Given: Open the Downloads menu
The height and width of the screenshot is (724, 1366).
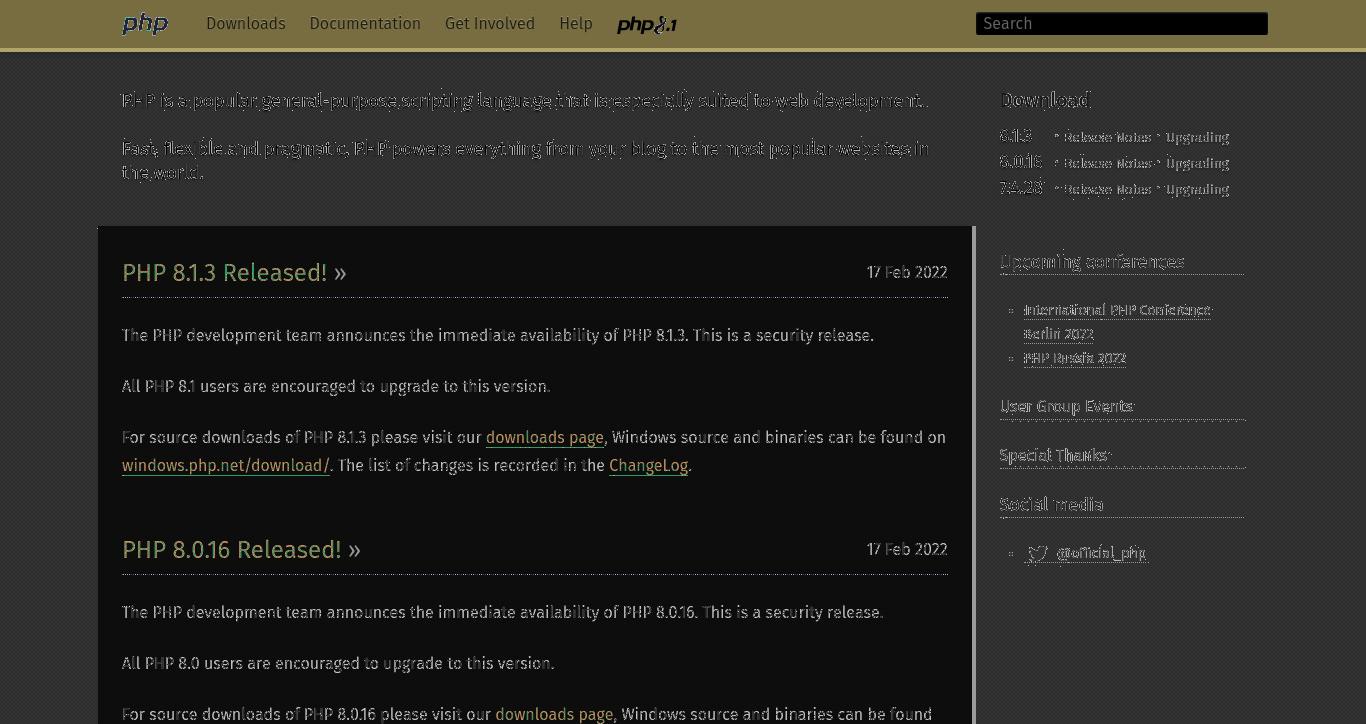Looking at the screenshot, I should click(246, 24).
